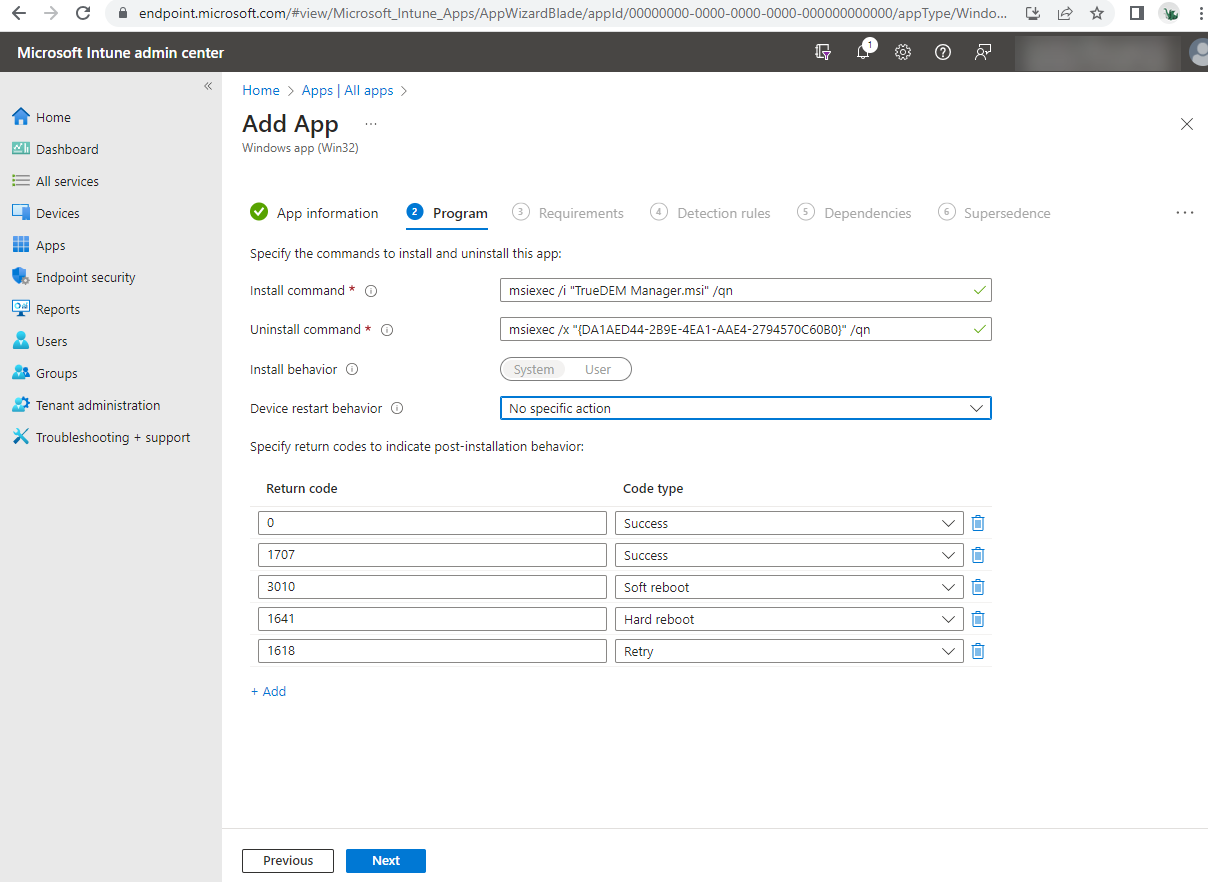1208x882 pixels.
Task: Open the settings gear in header
Action: (903, 53)
